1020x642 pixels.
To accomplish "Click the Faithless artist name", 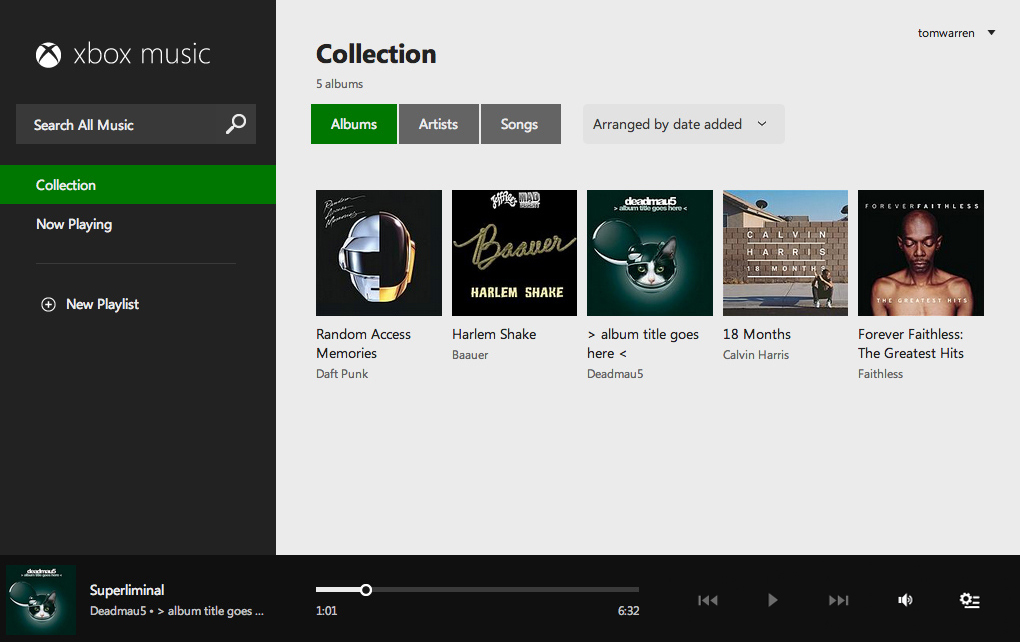I will [881, 374].
